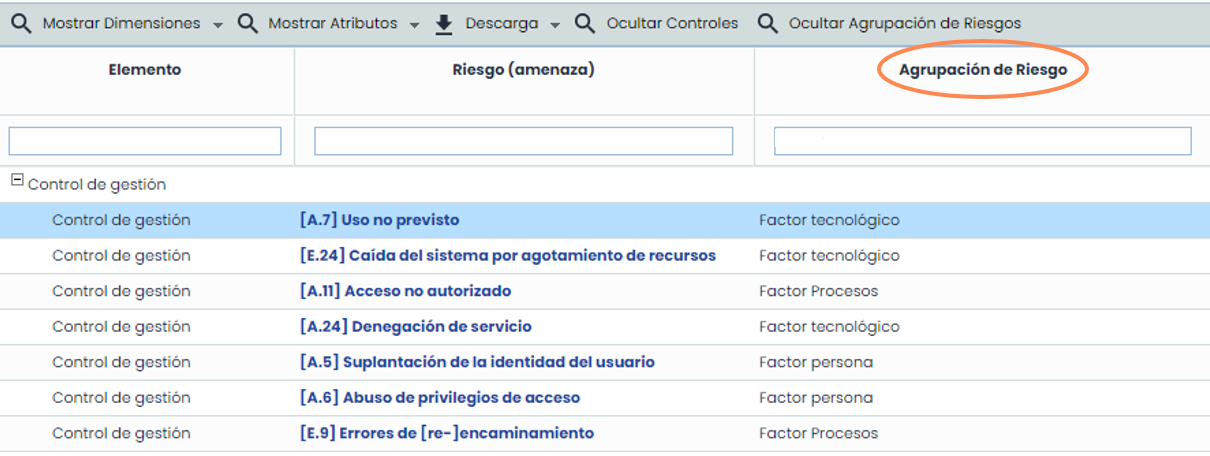Click the Agrupación de Riesgo filter field
The width and height of the screenshot is (1210, 456).
coord(982,141)
